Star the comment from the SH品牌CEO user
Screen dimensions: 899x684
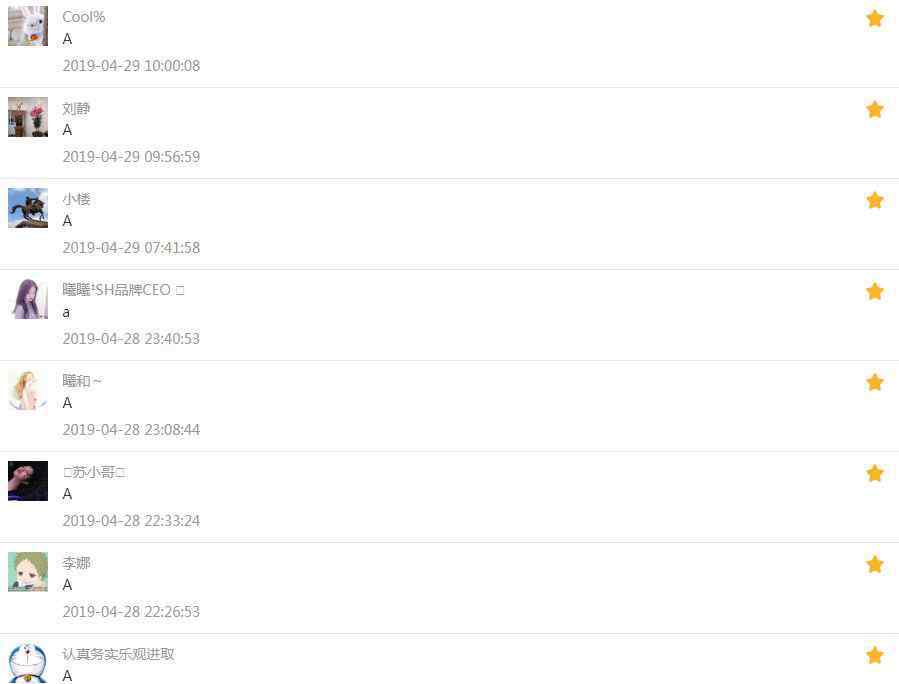pyautogui.click(x=874, y=291)
